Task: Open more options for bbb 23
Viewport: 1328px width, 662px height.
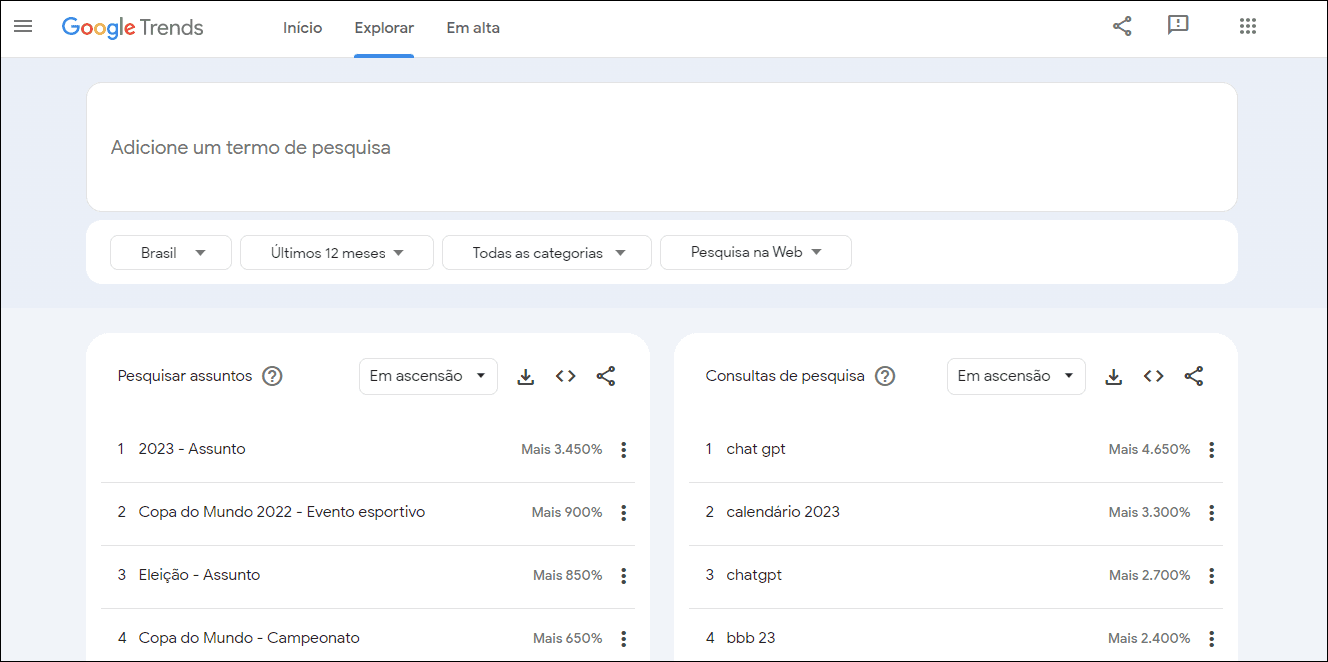Action: (x=1212, y=639)
